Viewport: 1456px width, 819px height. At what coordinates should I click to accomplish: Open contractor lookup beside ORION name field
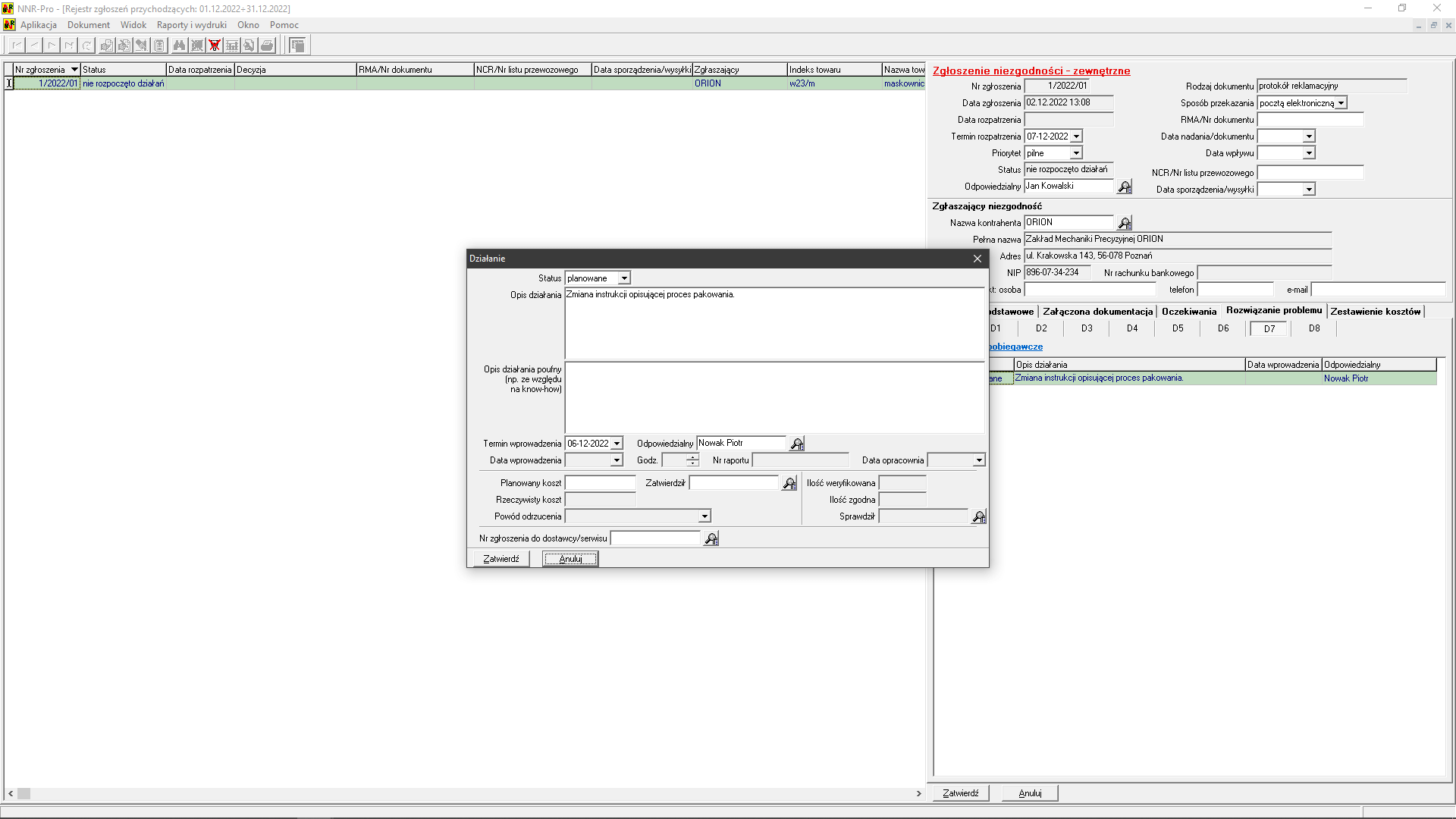[1125, 223]
